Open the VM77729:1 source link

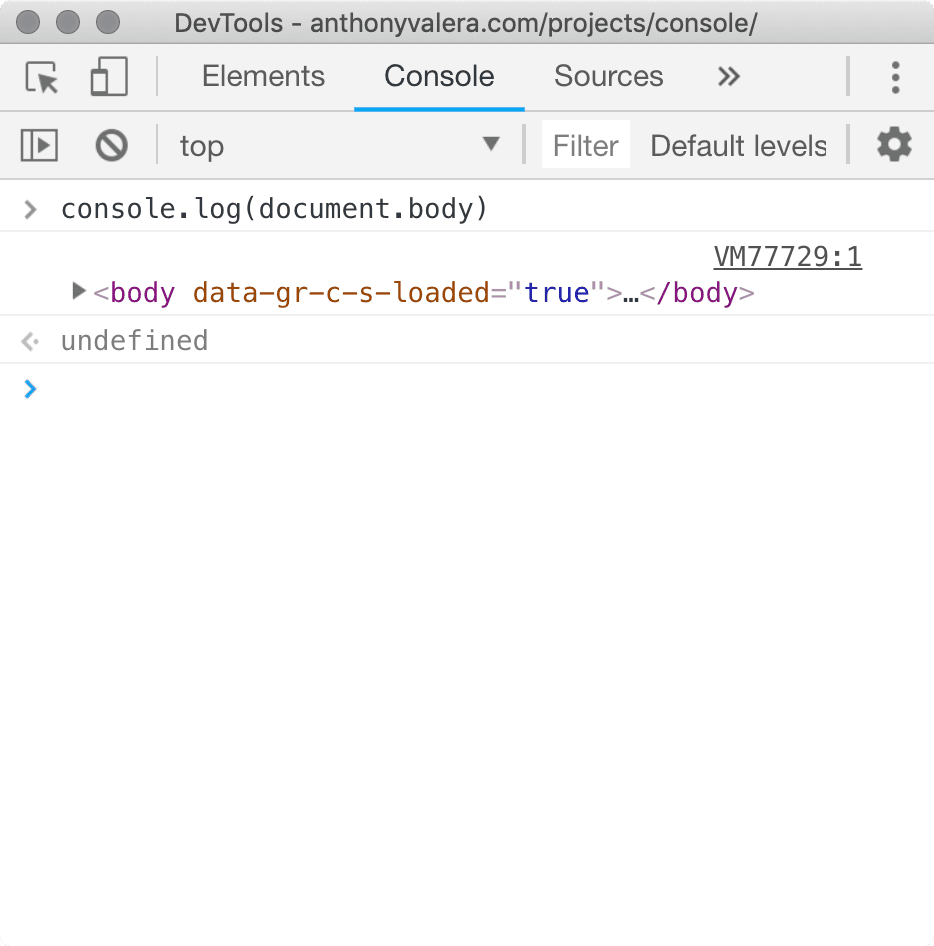tap(787, 257)
